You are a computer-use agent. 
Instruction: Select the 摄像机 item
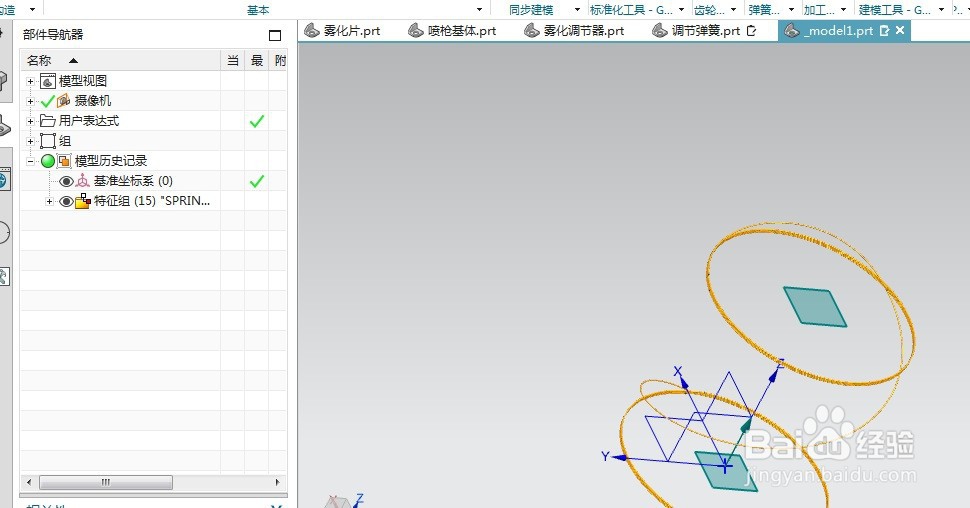[x=93, y=101]
